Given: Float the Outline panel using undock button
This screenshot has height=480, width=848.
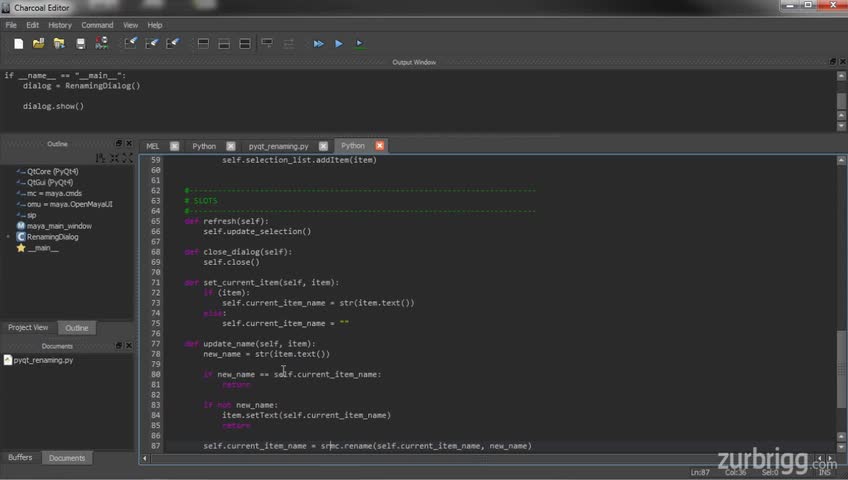Looking at the screenshot, I should (x=118, y=144).
